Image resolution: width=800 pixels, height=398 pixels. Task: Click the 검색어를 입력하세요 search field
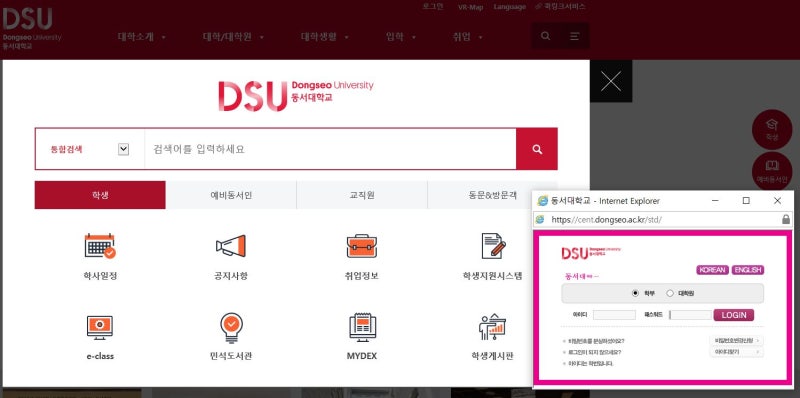[330, 149]
